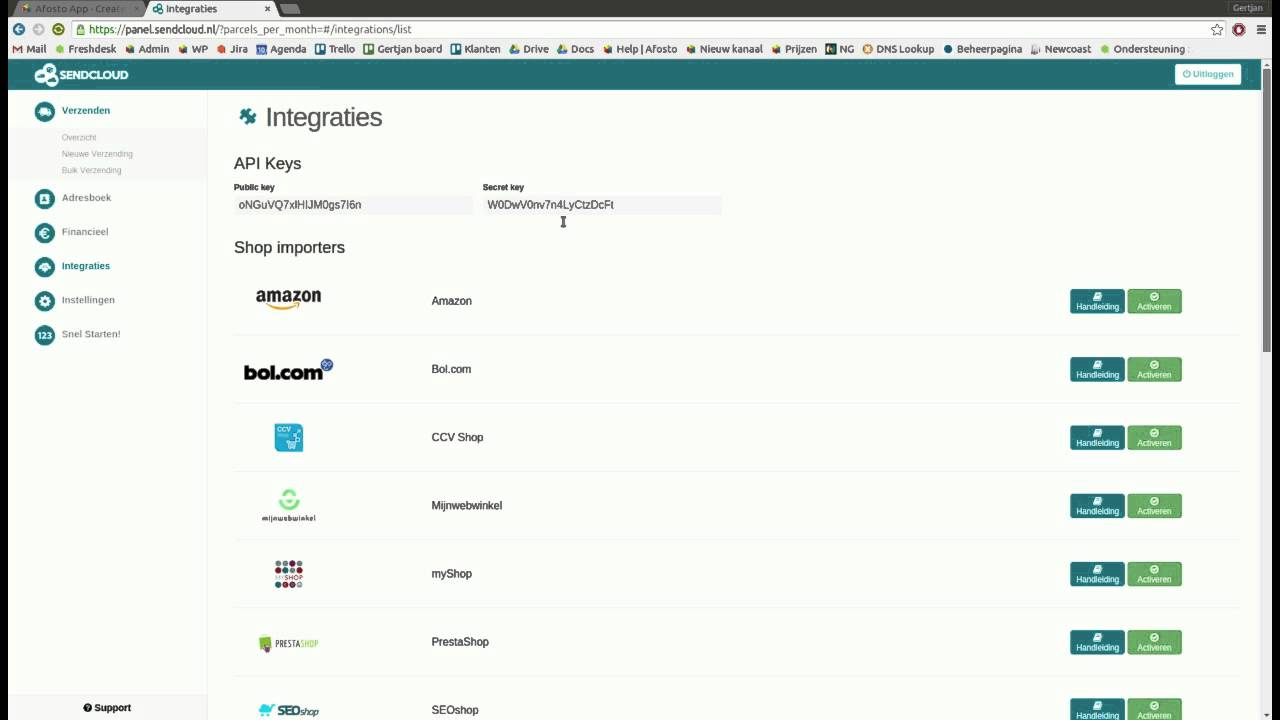This screenshot has width=1280, height=720.
Task: Open Ondersteuning bookmark
Action: [x=1142, y=49]
